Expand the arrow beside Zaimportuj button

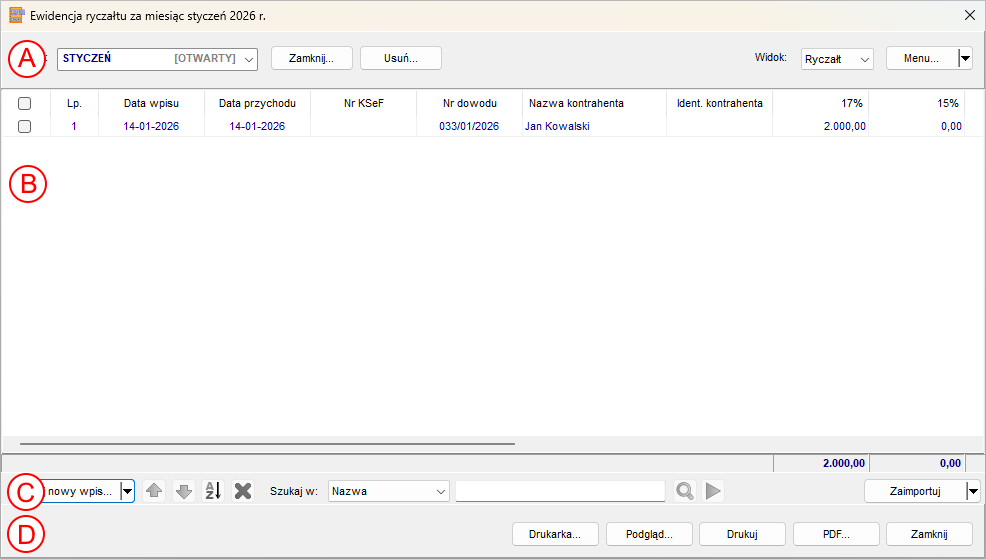point(973,491)
